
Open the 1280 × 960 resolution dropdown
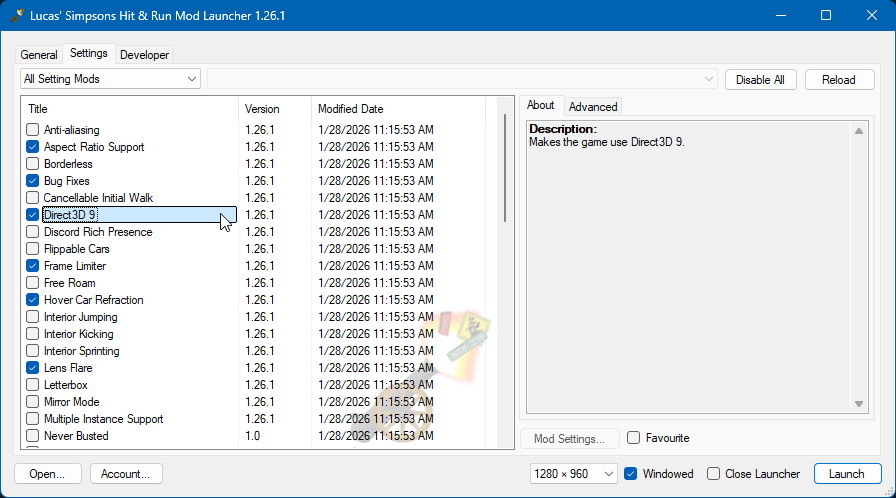(574, 474)
